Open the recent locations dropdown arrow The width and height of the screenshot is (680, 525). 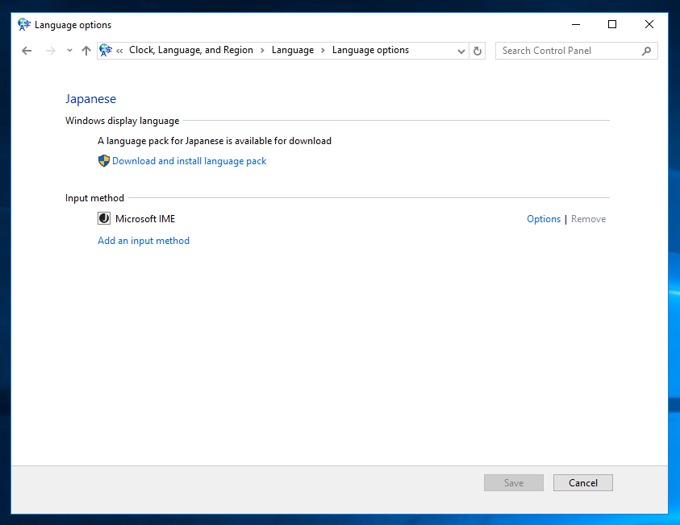pyautogui.click(x=69, y=51)
